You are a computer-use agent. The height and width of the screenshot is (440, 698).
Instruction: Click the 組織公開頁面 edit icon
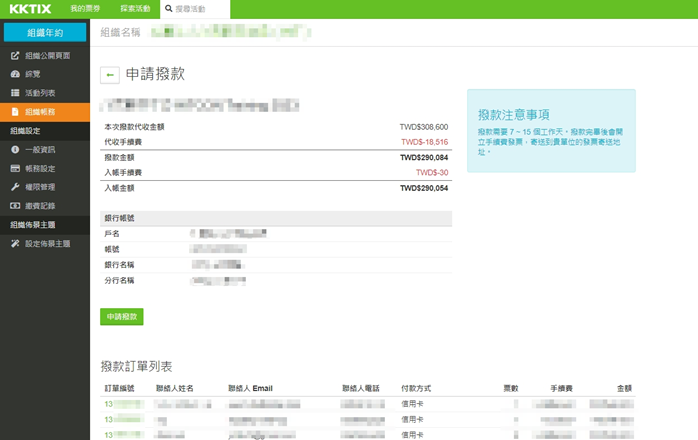15,55
